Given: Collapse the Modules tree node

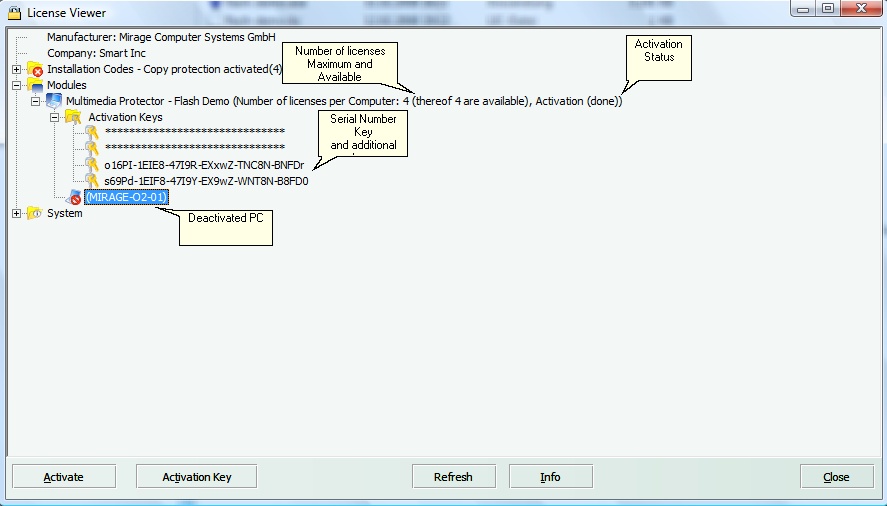Looking at the screenshot, I should pos(17,86).
